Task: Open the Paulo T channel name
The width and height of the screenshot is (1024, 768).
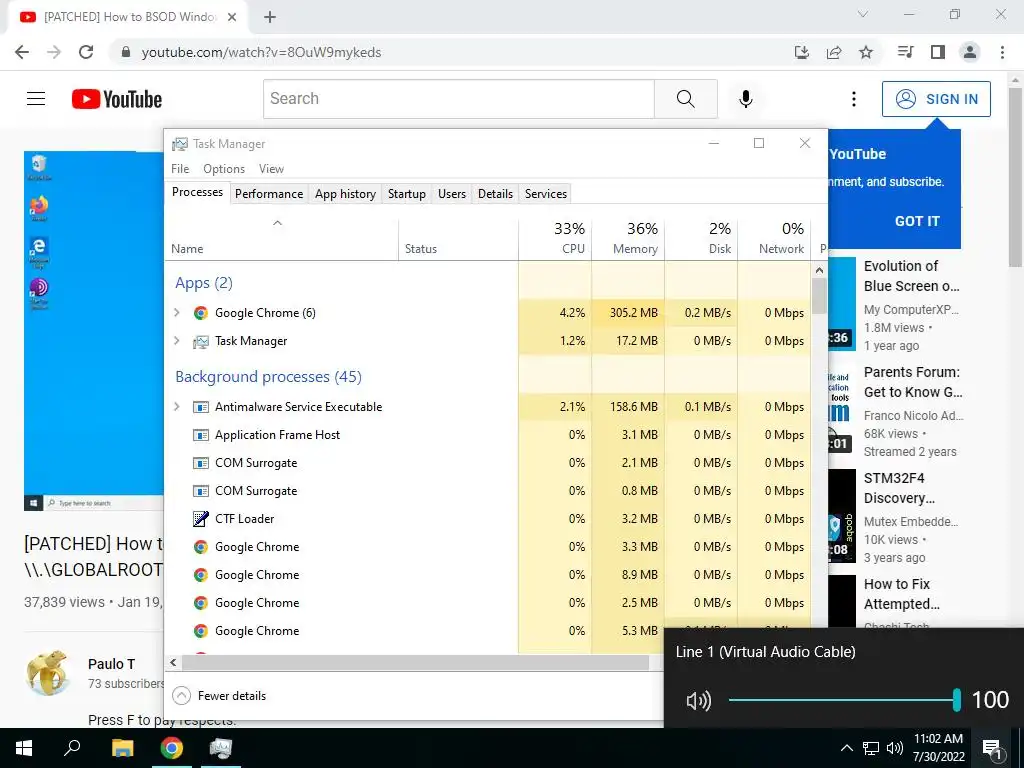Action: 112,664
